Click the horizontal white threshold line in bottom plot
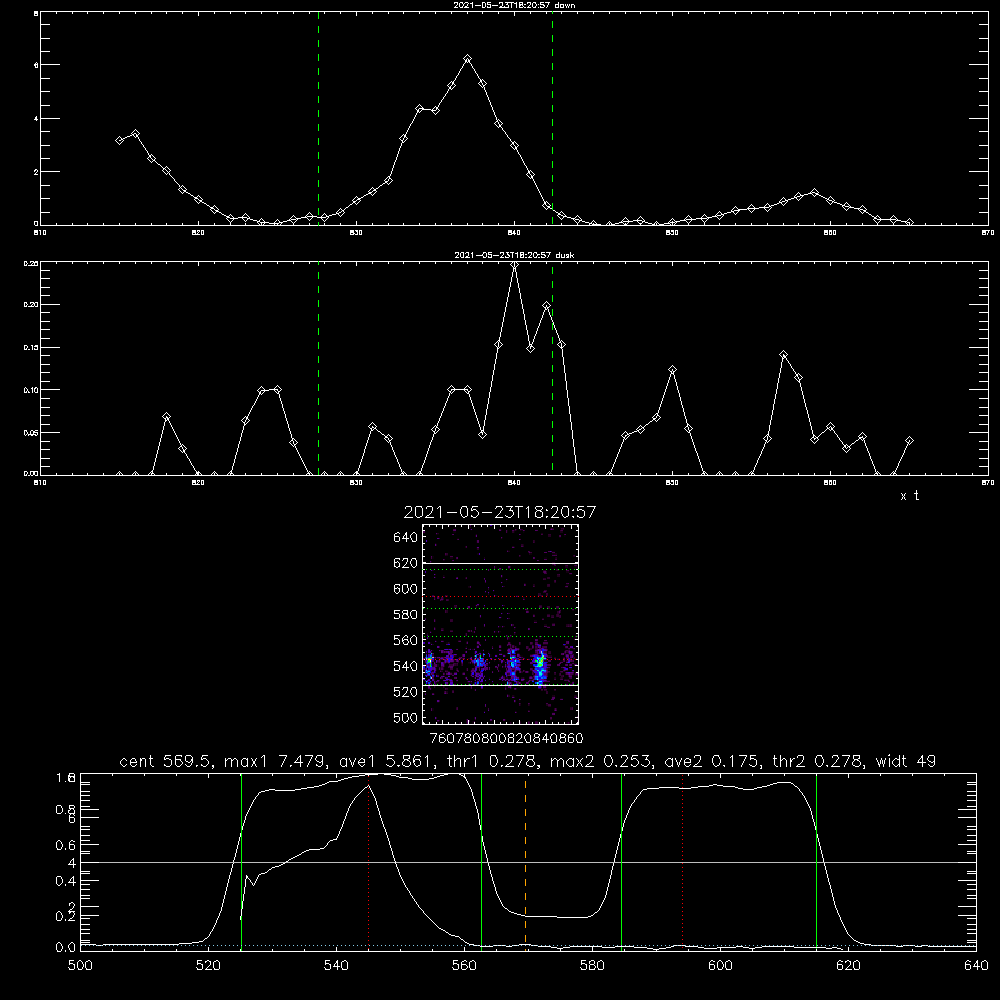This screenshot has height=1000, width=1000. pyautogui.click(x=528, y=862)
